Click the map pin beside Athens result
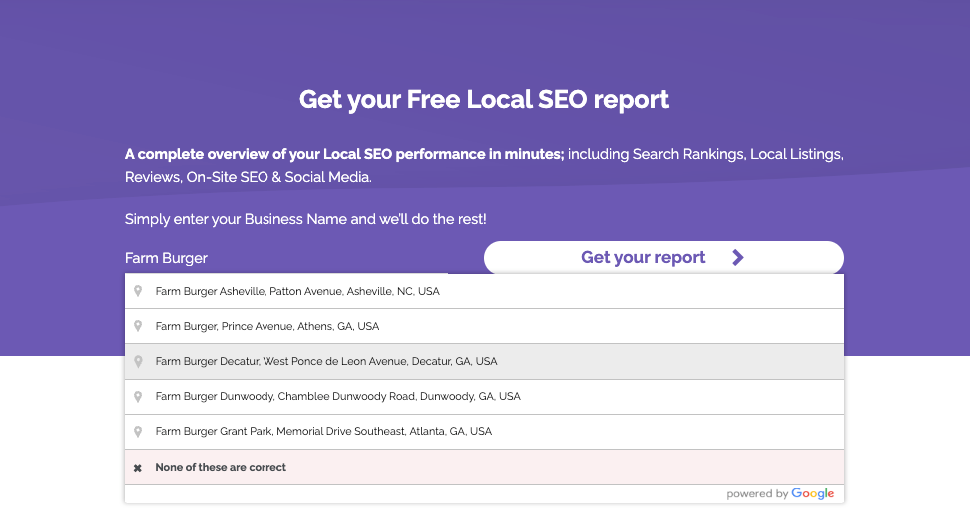 coord(138,326)
